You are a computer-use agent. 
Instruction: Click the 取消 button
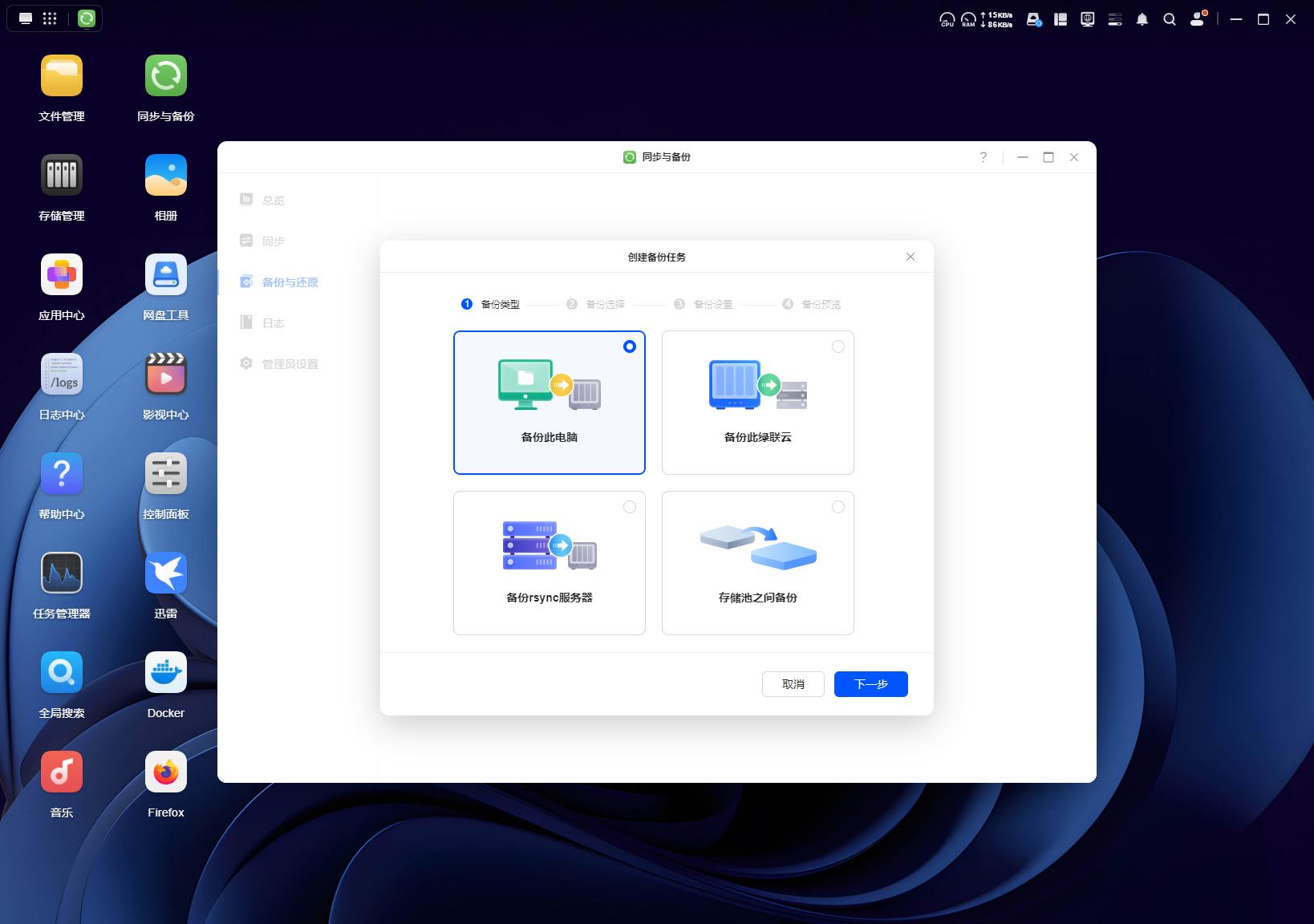tap(793, 684)
